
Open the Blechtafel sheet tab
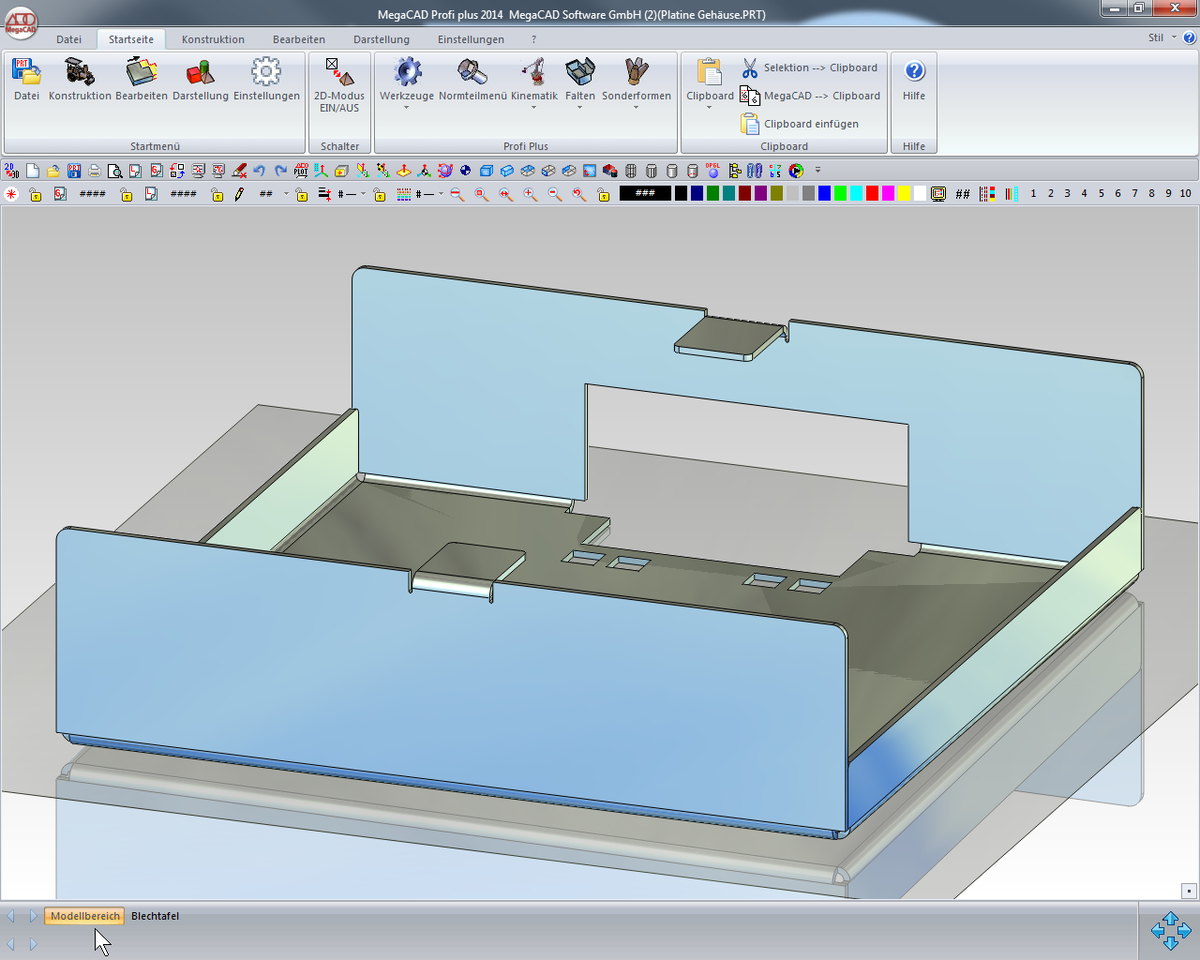point(155,916)
